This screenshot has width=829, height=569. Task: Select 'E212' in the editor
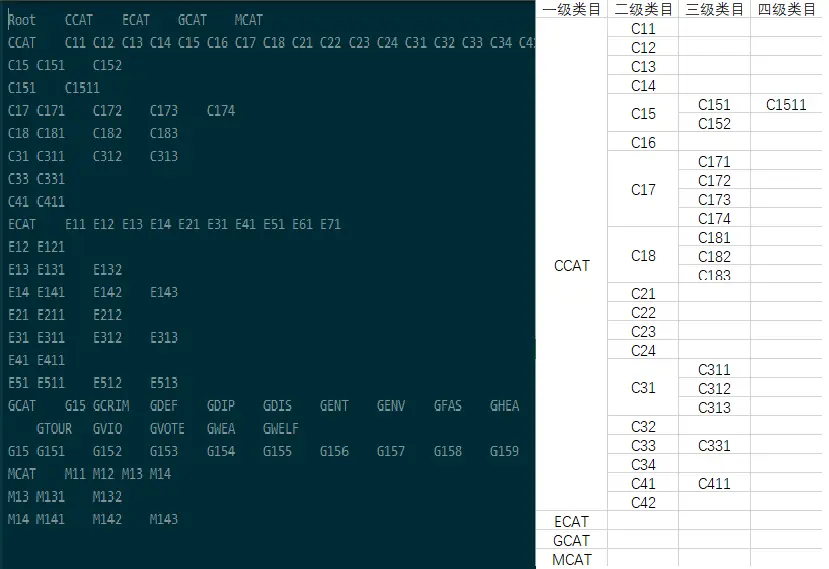click(107, 315)
